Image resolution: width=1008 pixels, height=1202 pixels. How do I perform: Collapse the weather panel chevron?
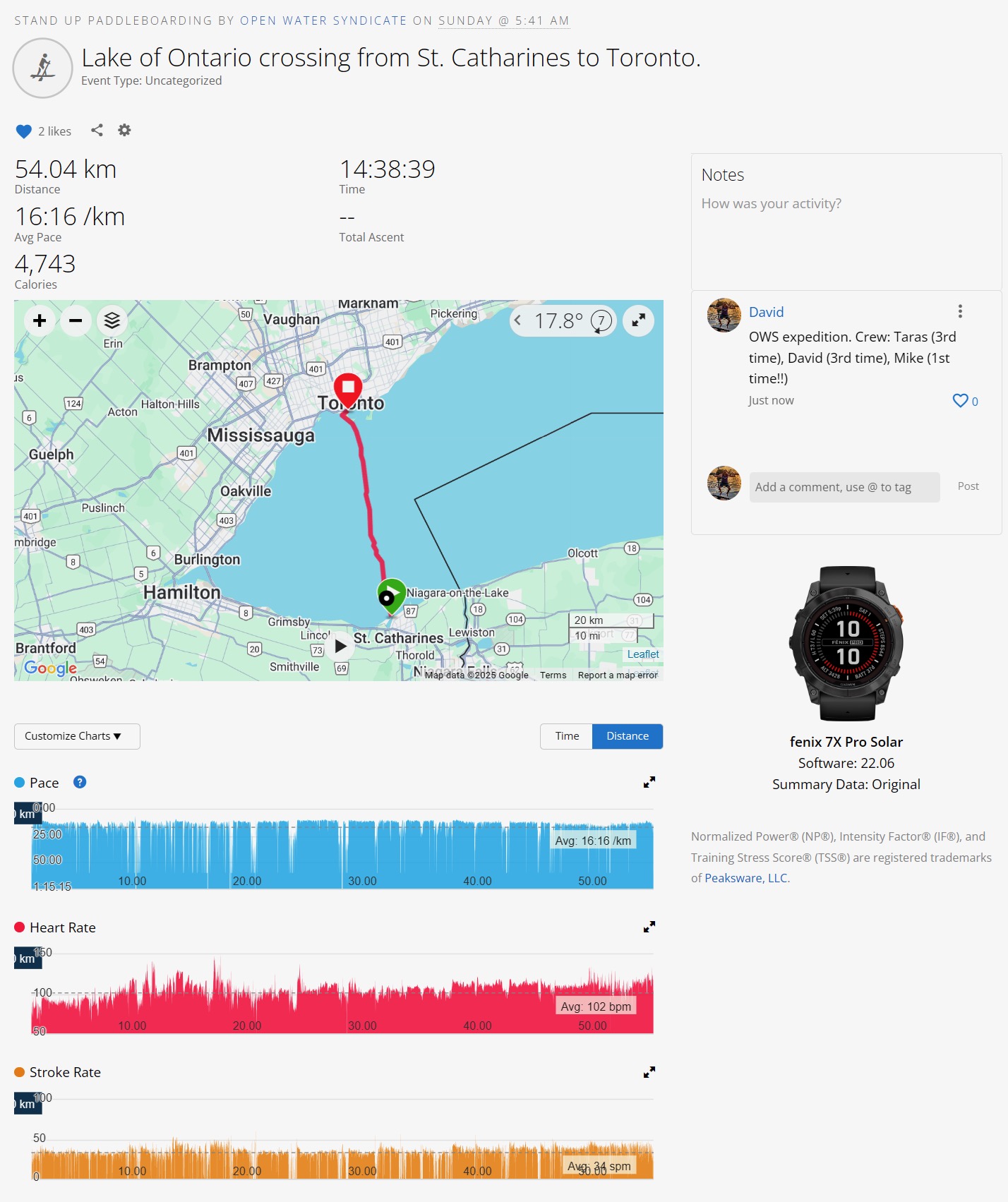point(518,320)
